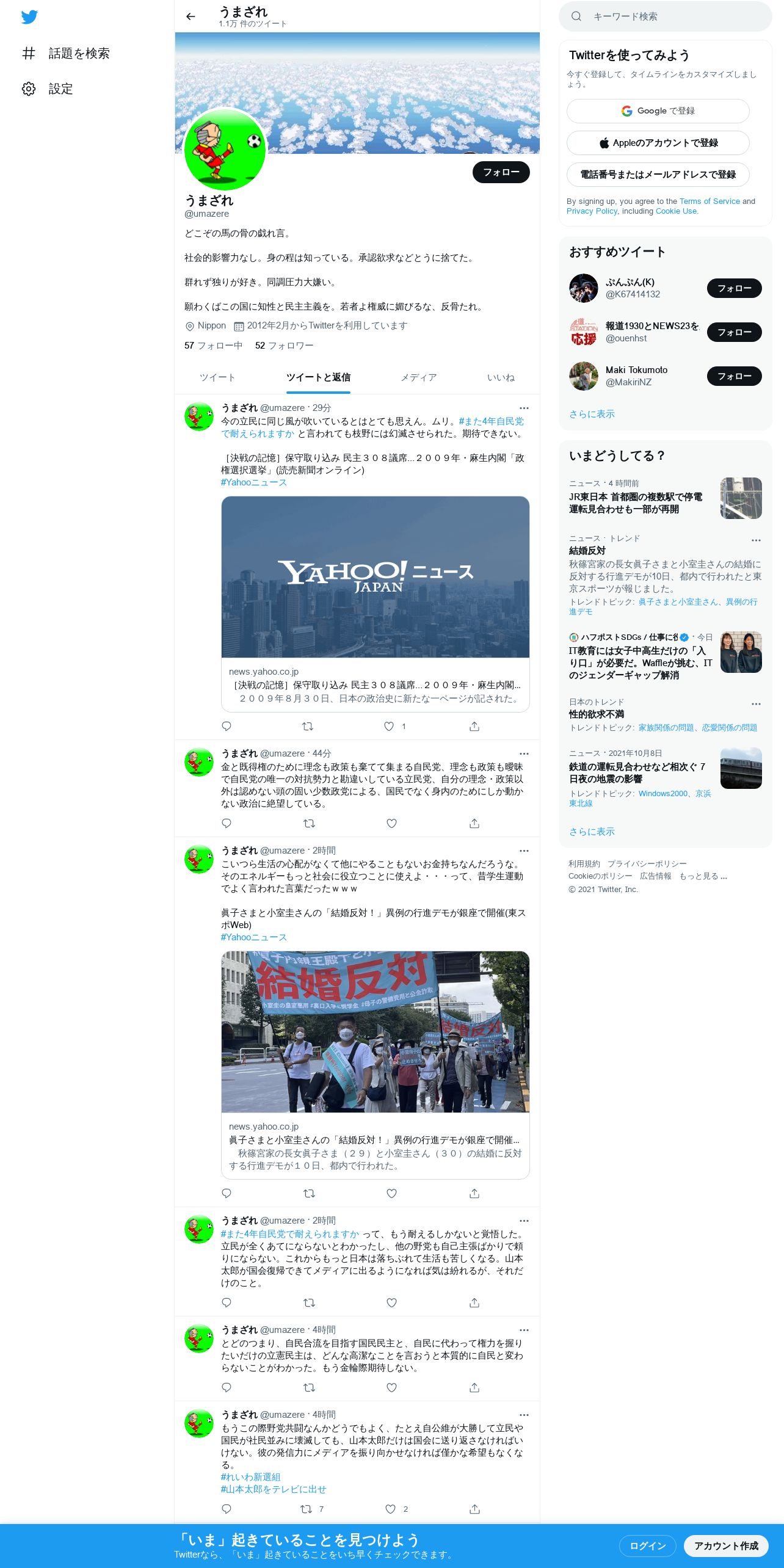The height and width of the screenshot is (1568, 784).
Task: View the 52 フォロワー list
Action: (284, 346)
